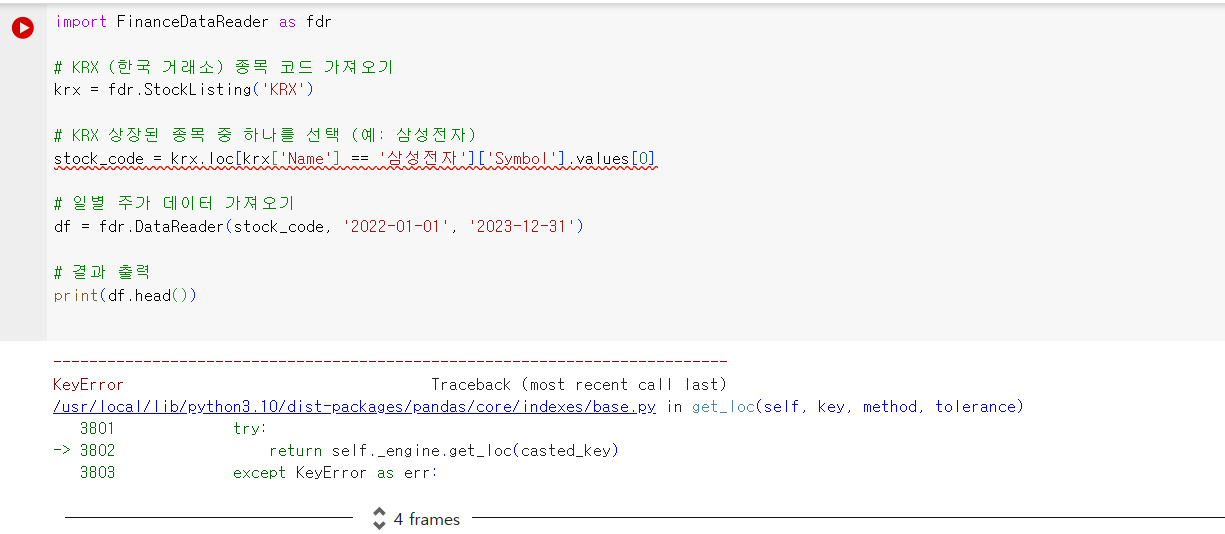The width and height of the screenshot is (1225, 534).
Task: Open the pandas base.py file link
Action: [355, 407]
